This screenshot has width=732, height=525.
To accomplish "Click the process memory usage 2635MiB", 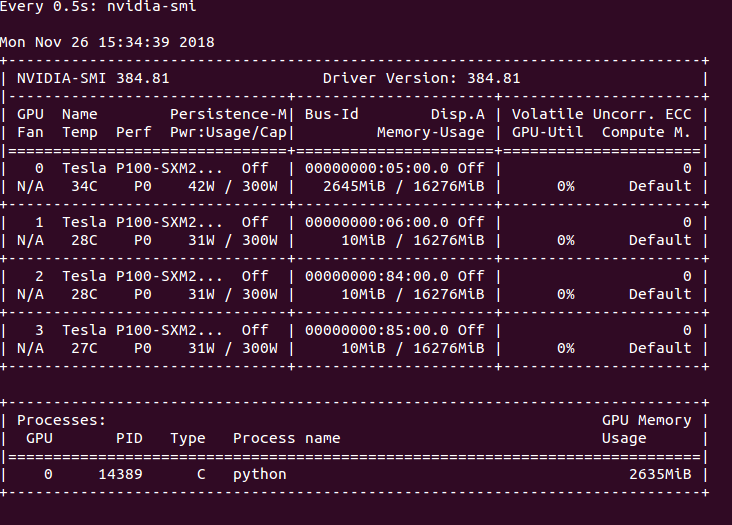I will (x=660, y=474).
